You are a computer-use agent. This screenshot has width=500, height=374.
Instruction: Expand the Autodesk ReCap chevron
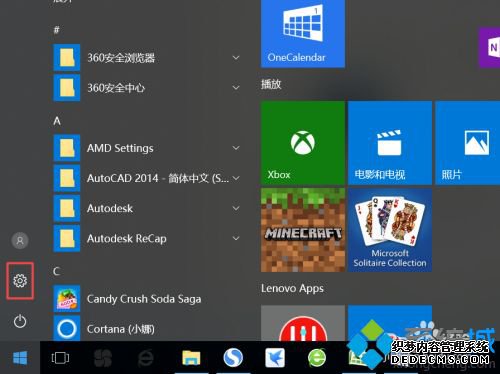click(x=236, y=238)
